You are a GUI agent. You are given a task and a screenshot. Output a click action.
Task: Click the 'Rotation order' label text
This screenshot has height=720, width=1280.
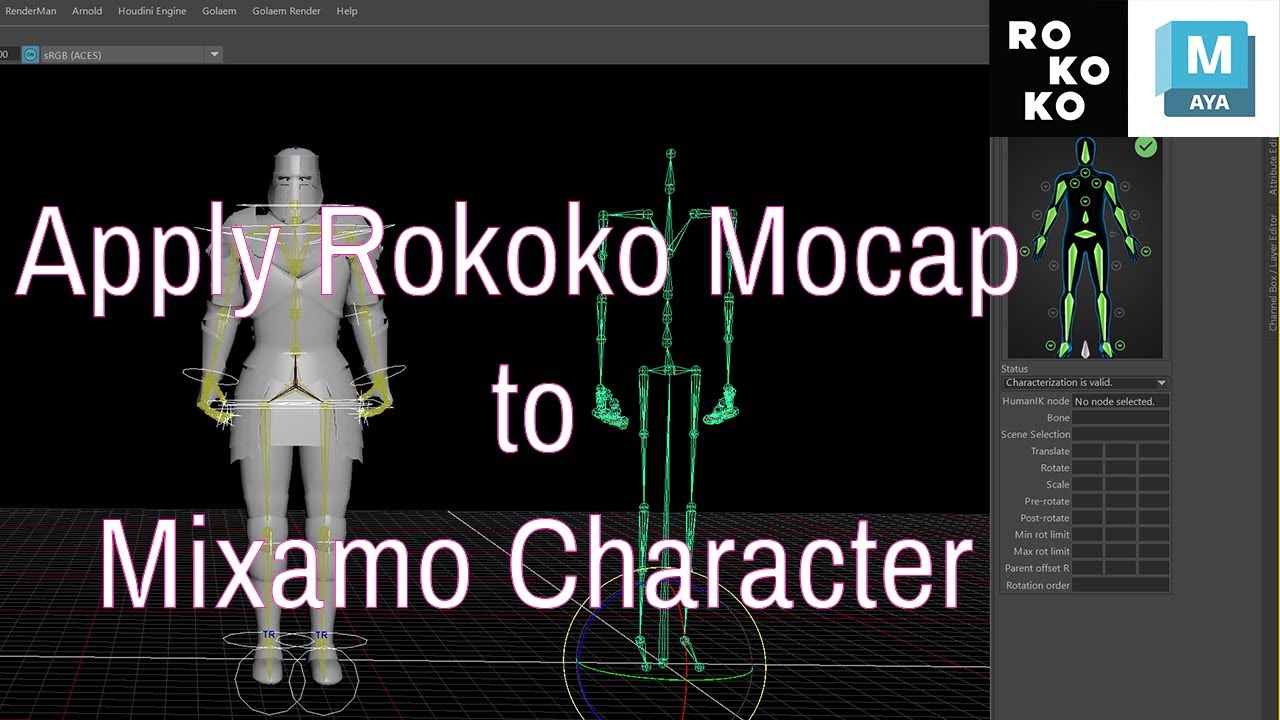coord(1038,585)
